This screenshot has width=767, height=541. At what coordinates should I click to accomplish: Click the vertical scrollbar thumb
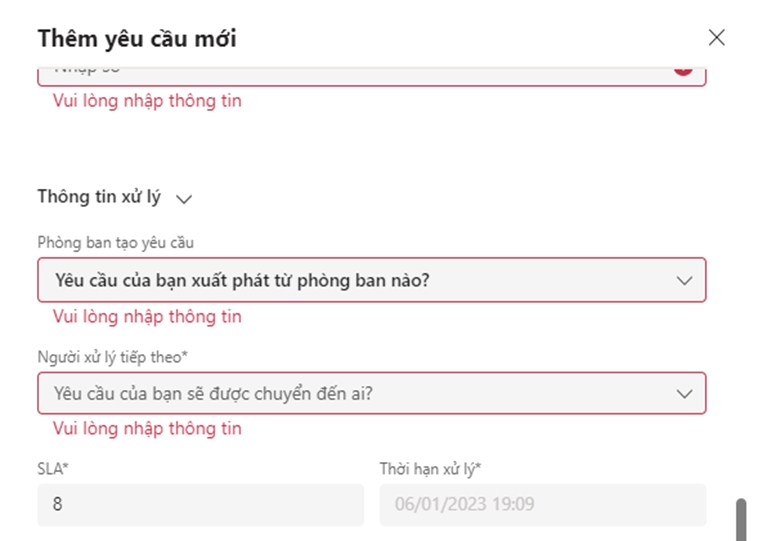click(741, 520)
